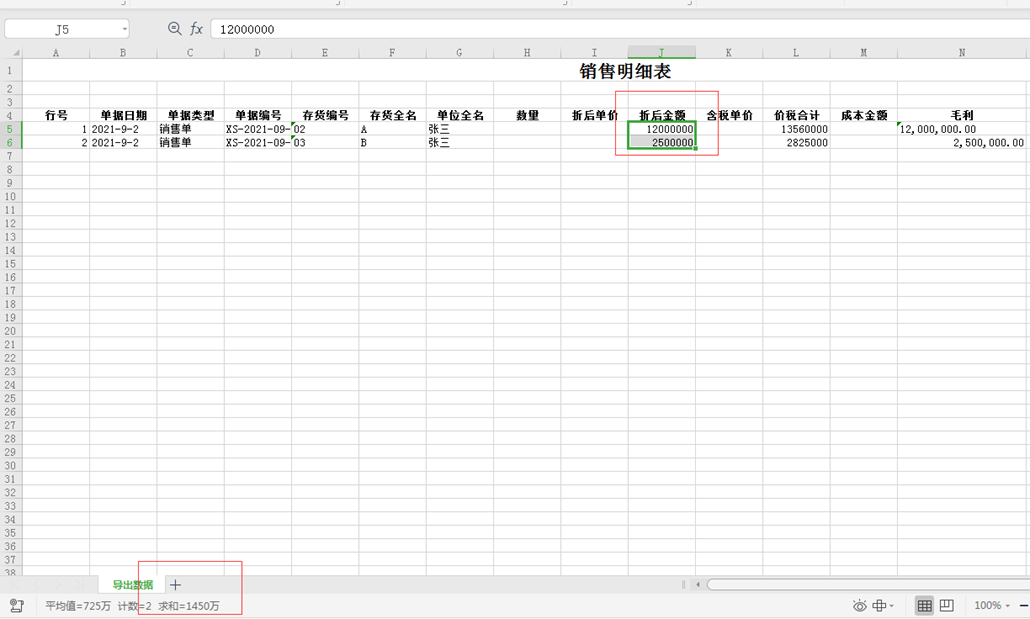Click 存货编号 cell 03

[325, 143]
